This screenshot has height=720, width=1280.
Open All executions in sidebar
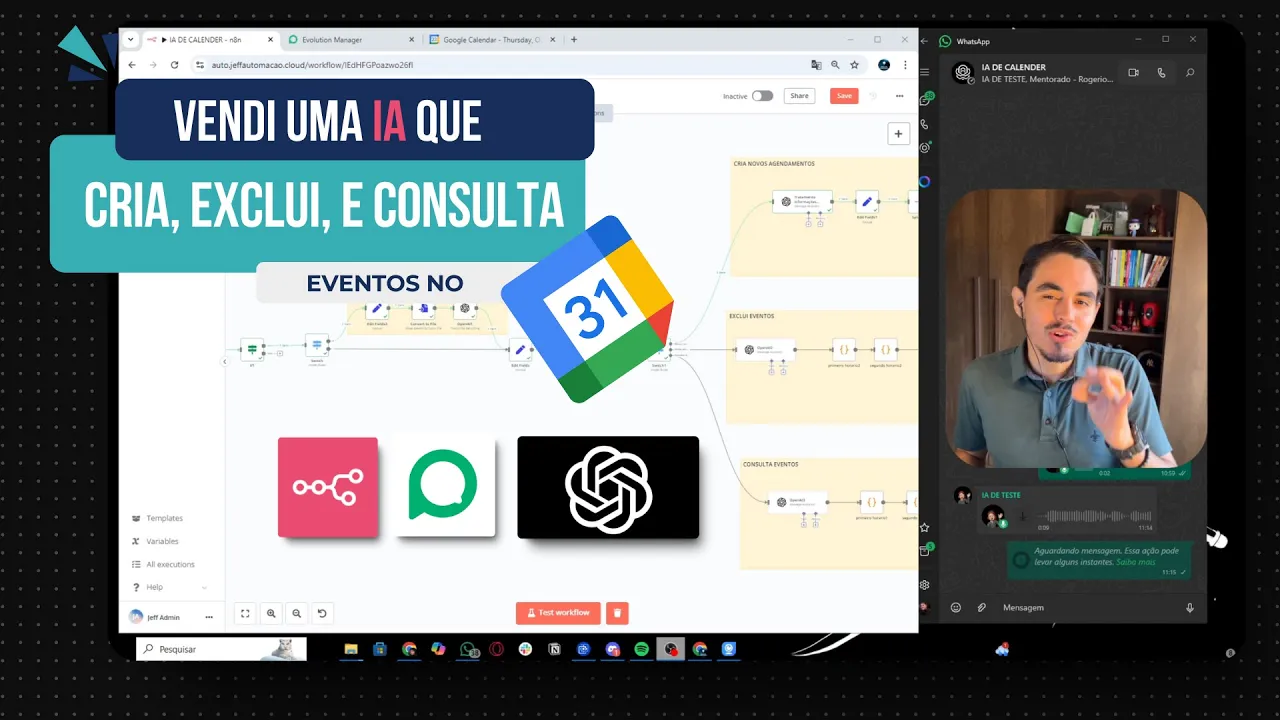coord(170,564)
